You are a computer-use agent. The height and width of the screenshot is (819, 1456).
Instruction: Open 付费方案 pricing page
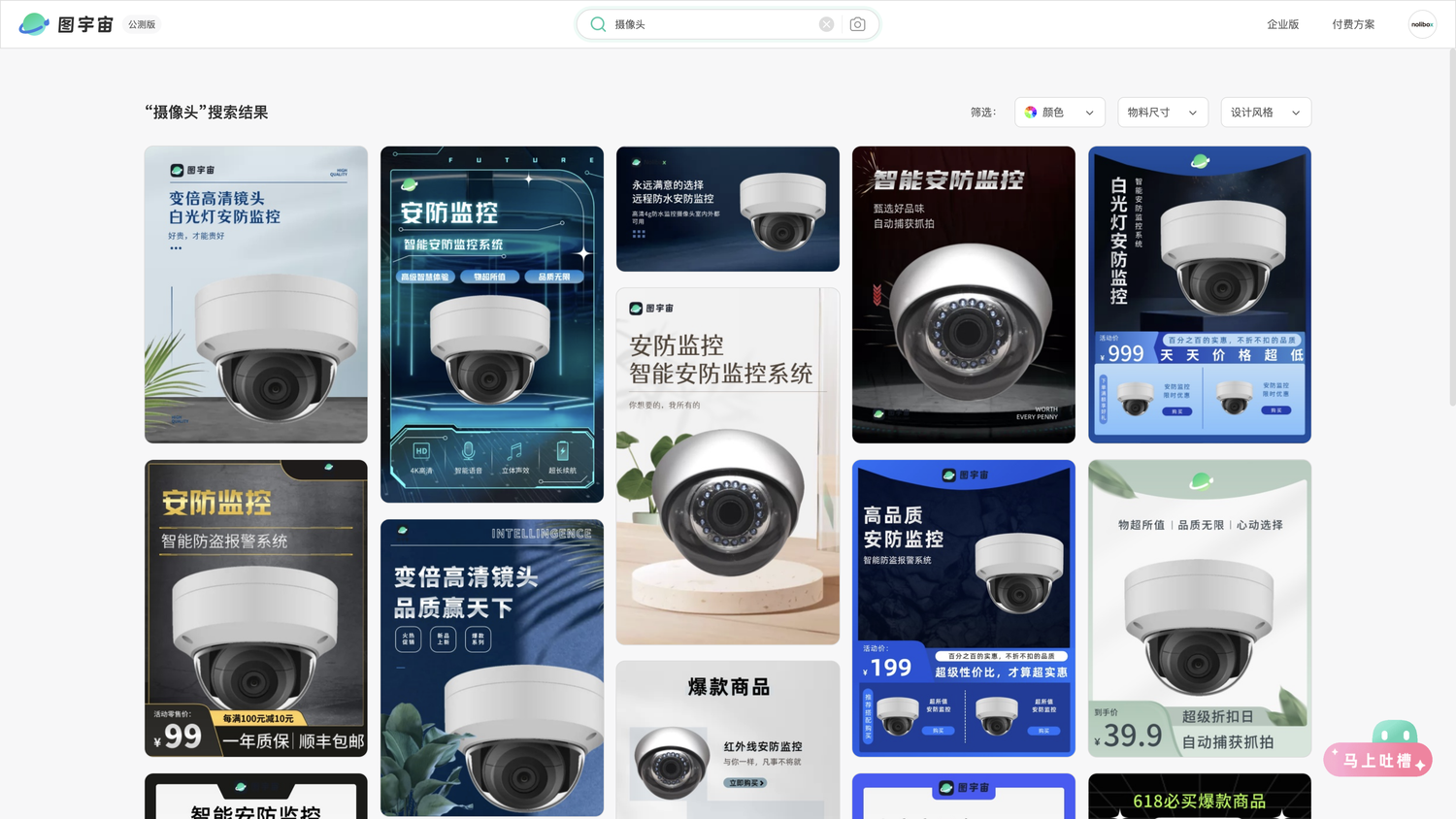pyautogui.click(x=1353, y=24)
